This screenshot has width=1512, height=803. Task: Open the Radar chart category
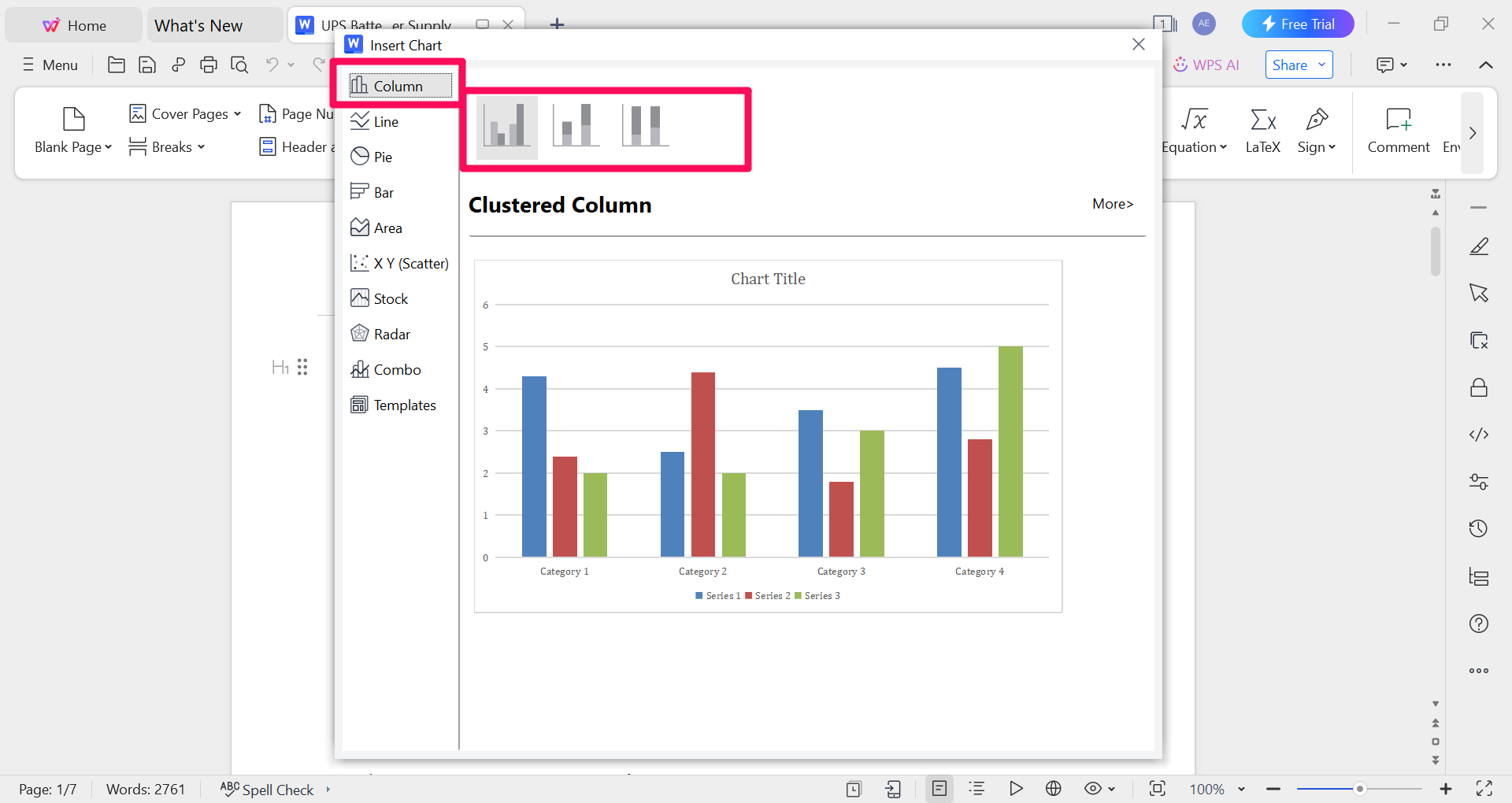point(391,333)
